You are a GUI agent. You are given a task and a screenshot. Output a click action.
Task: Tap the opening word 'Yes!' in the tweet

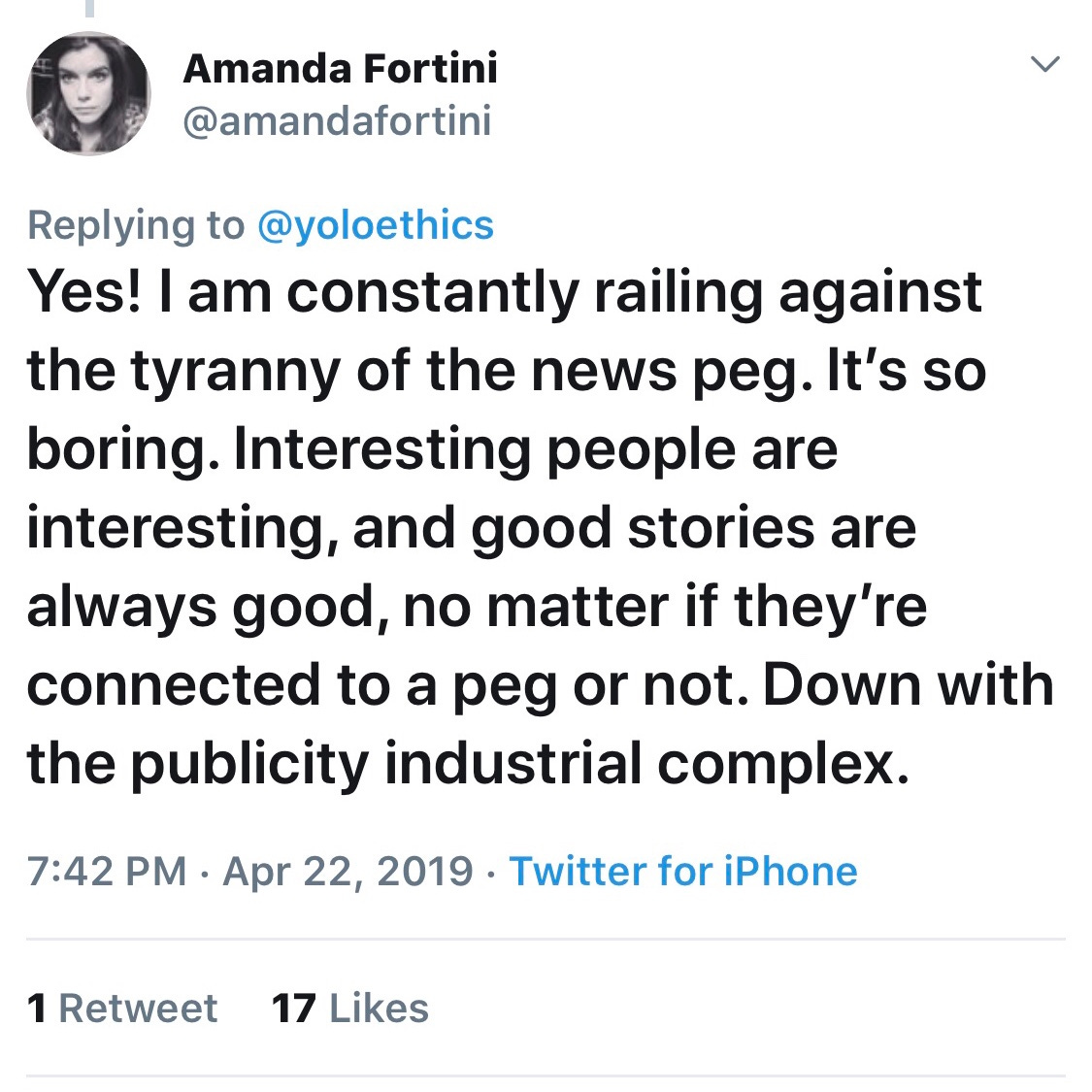tap(83, 291)
